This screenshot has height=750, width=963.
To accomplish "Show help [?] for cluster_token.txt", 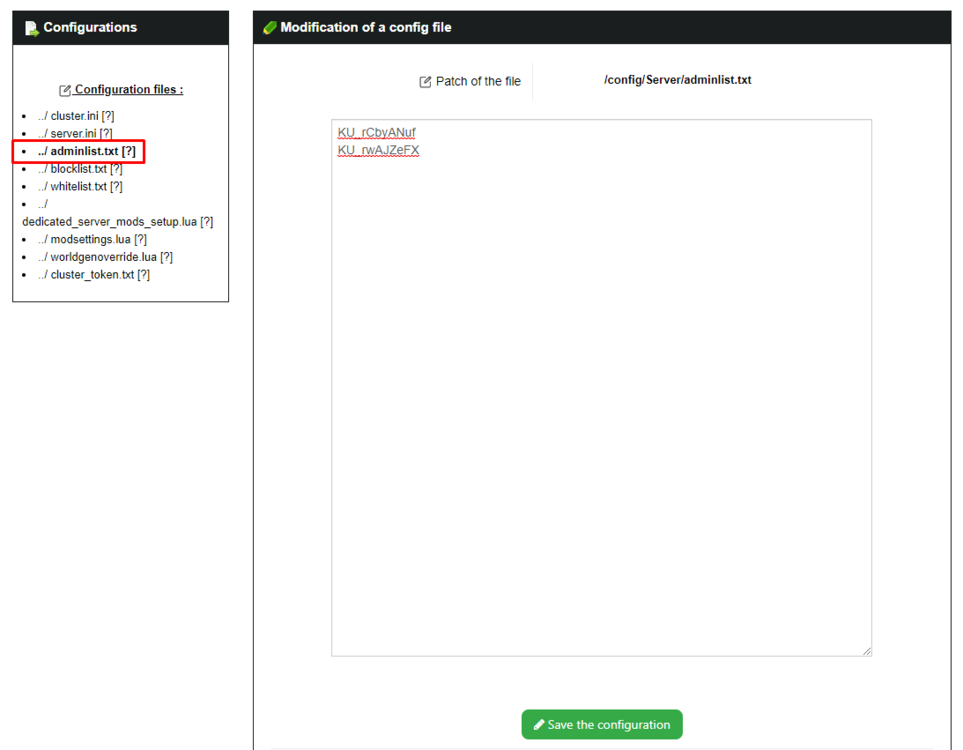I will pyautogui.click(x=144, y=274).
